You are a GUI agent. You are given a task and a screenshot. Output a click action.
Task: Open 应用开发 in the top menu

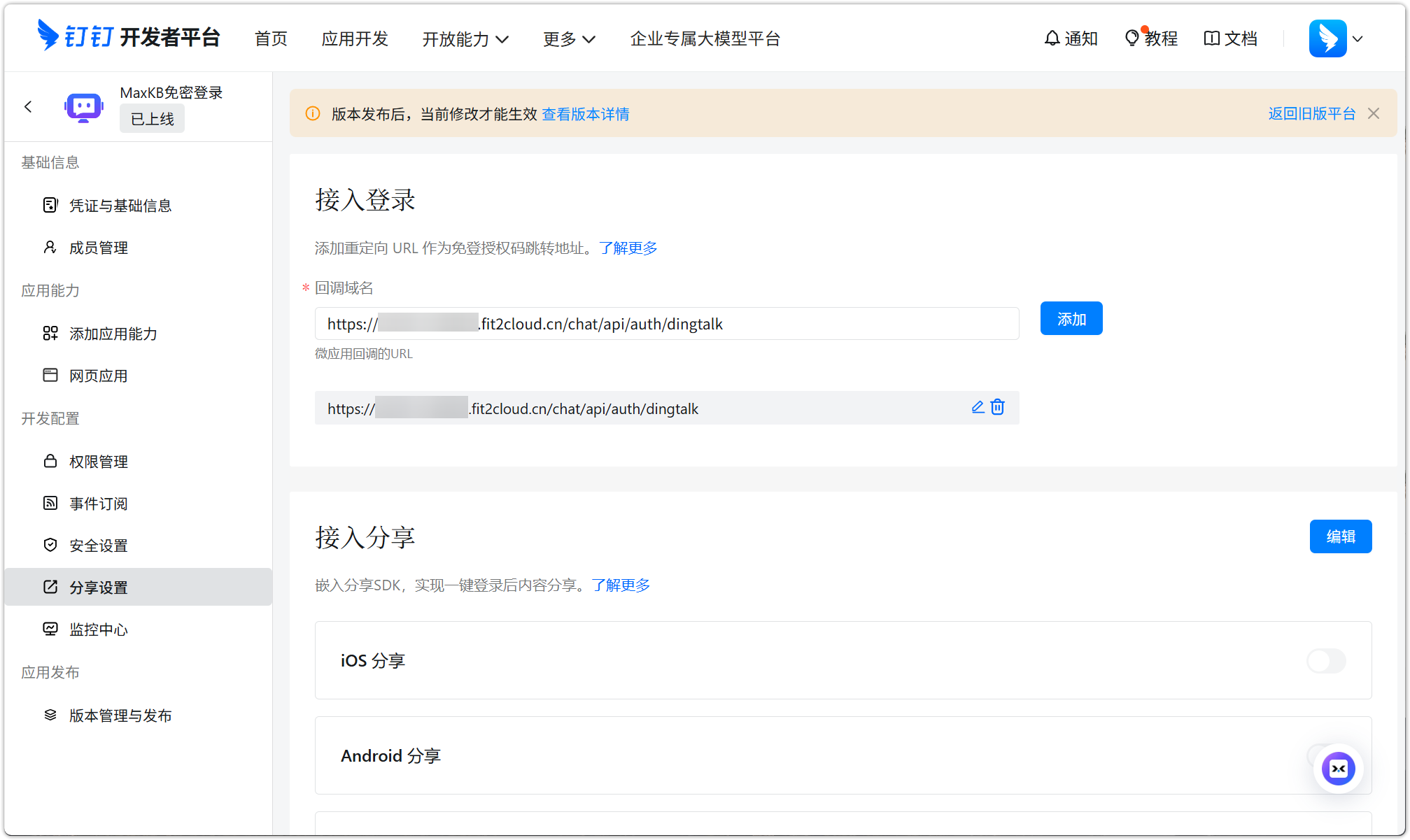pyautogui.click(x=354, y=39)
